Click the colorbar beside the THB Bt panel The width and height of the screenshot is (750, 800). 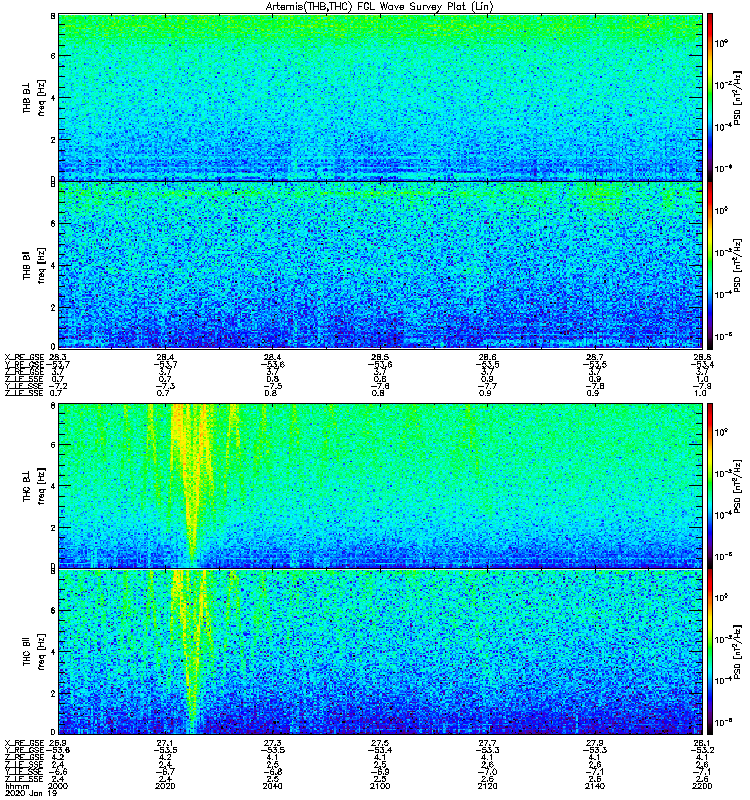(710, 264)
